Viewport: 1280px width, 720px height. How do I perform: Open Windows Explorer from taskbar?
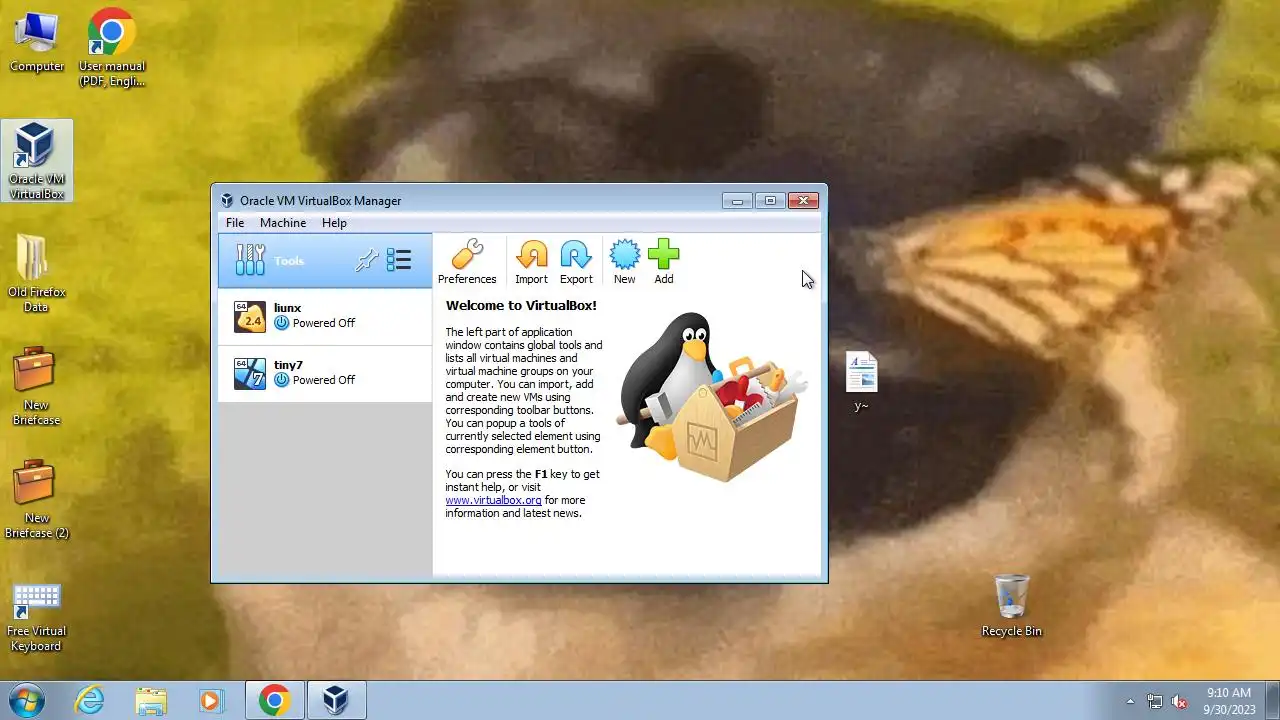pyautogui.click(x=151, y=700)
